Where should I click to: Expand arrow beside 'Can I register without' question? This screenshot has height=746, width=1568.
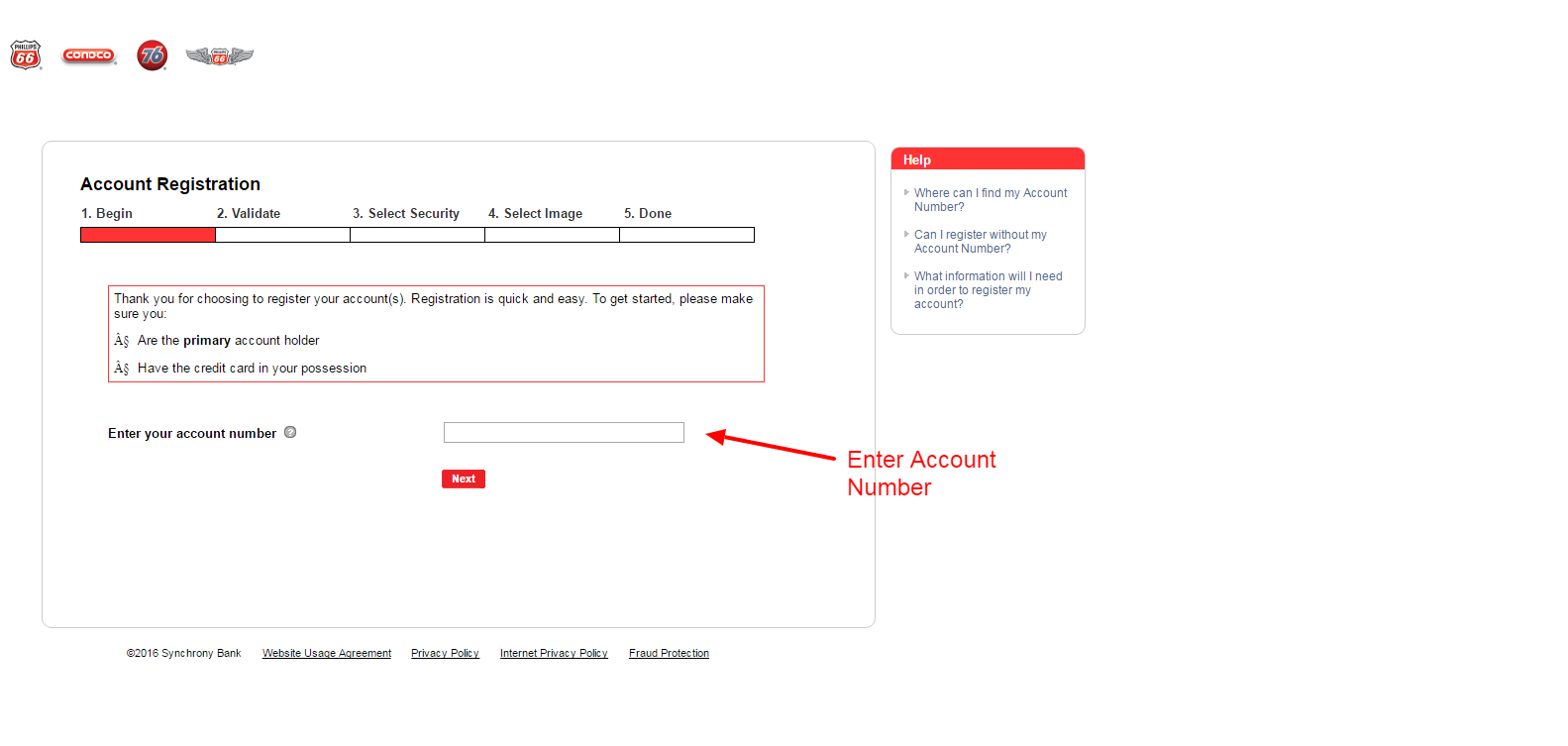(x=906, y=234)
